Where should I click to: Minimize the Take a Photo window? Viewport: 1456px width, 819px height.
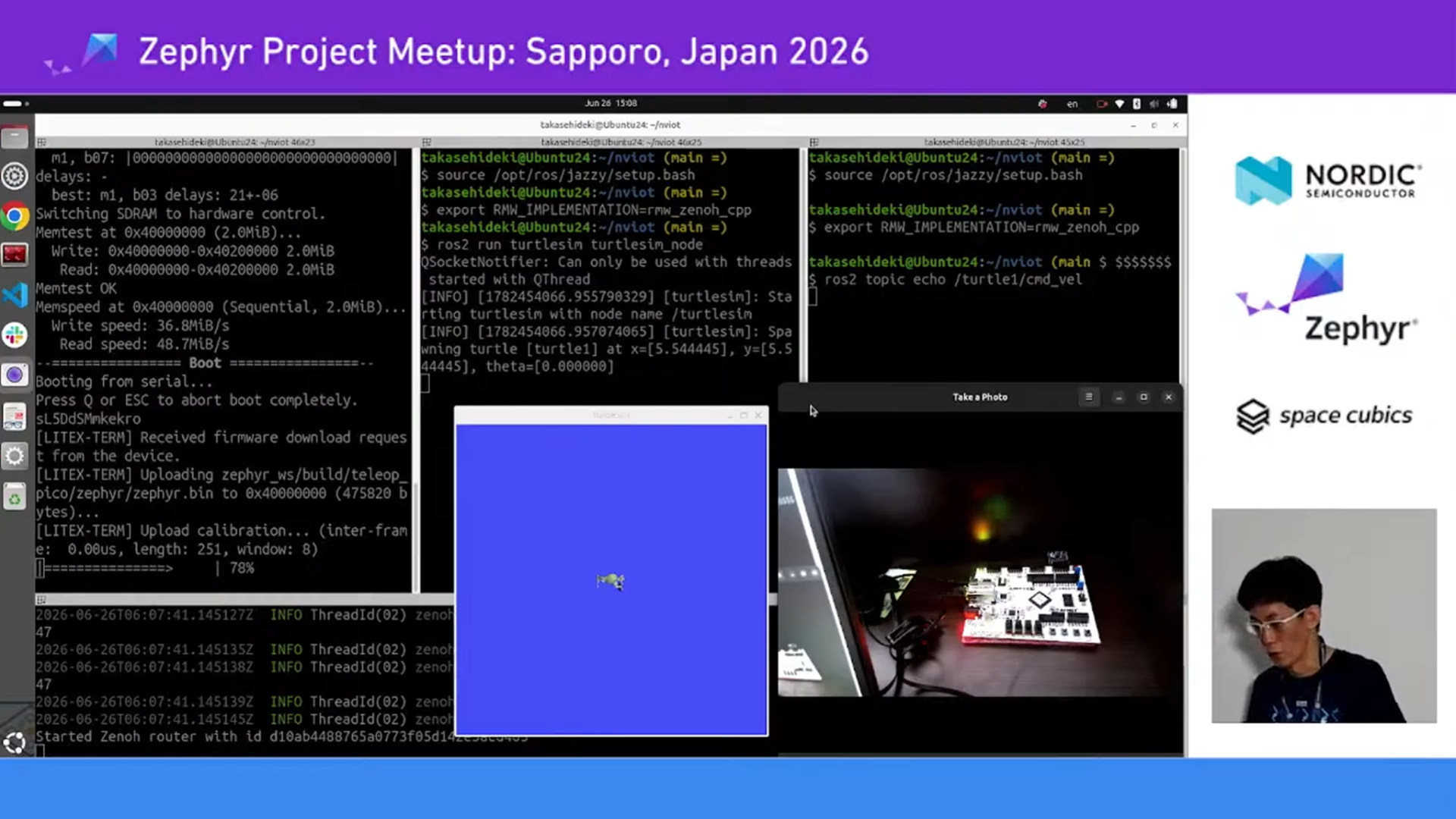pos(1119,397)
